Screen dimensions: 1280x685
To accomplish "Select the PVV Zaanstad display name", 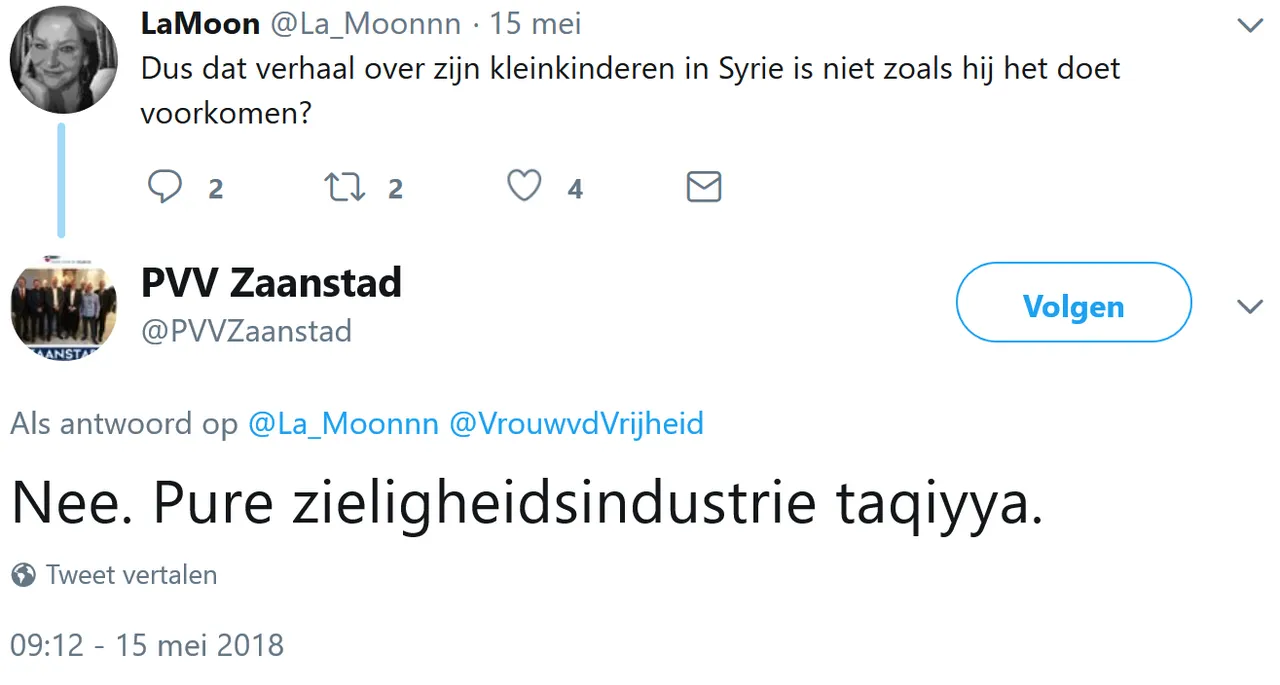I will (x=271, y=283).
